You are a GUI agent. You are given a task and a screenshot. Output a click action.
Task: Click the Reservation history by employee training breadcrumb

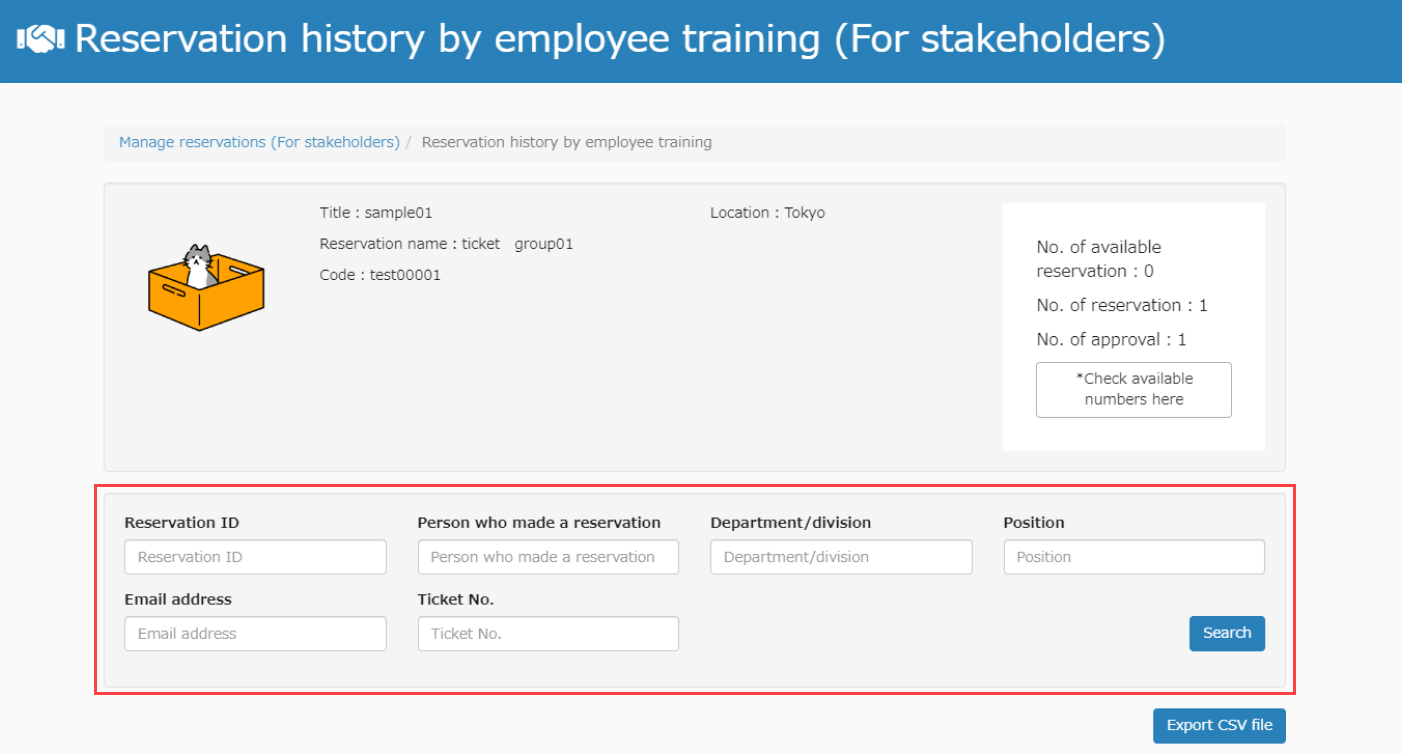(566, 142)
